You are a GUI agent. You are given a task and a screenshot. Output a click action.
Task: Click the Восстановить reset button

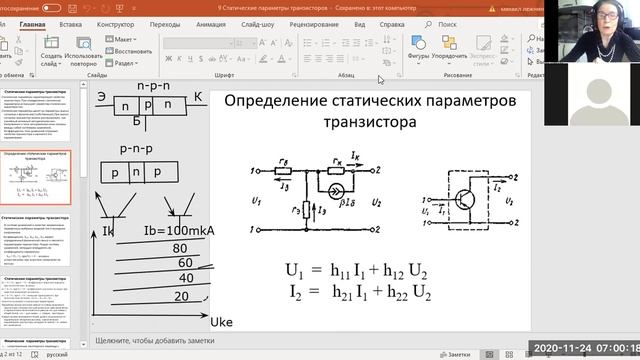(x=129, y=51)
